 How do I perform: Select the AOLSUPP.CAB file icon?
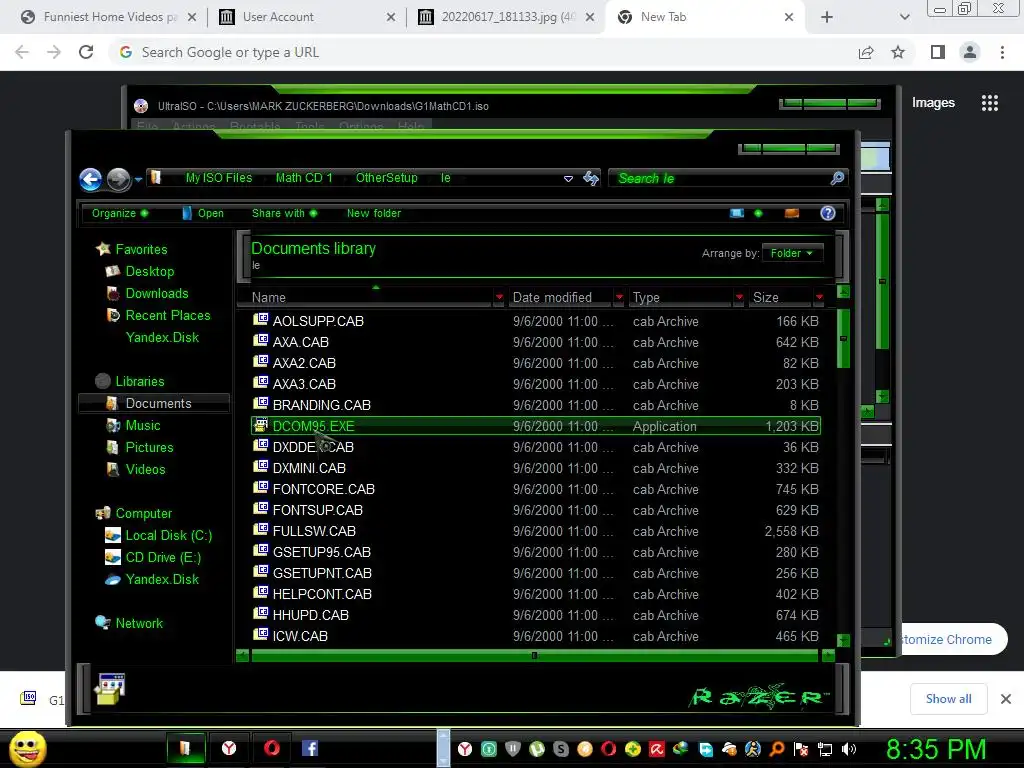pyautogui.click(x=261, y=320)
